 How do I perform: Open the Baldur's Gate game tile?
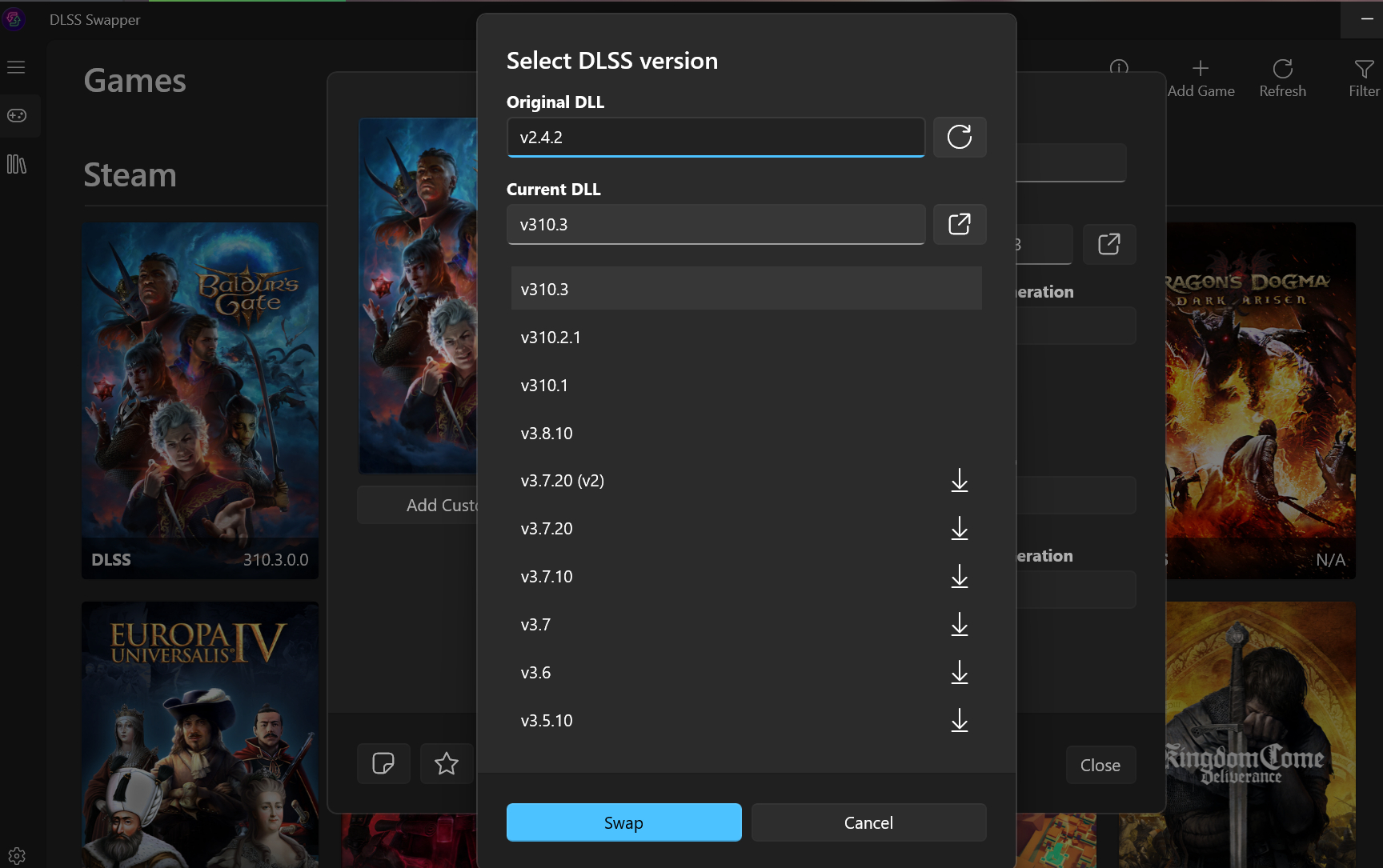pos(200,401)
